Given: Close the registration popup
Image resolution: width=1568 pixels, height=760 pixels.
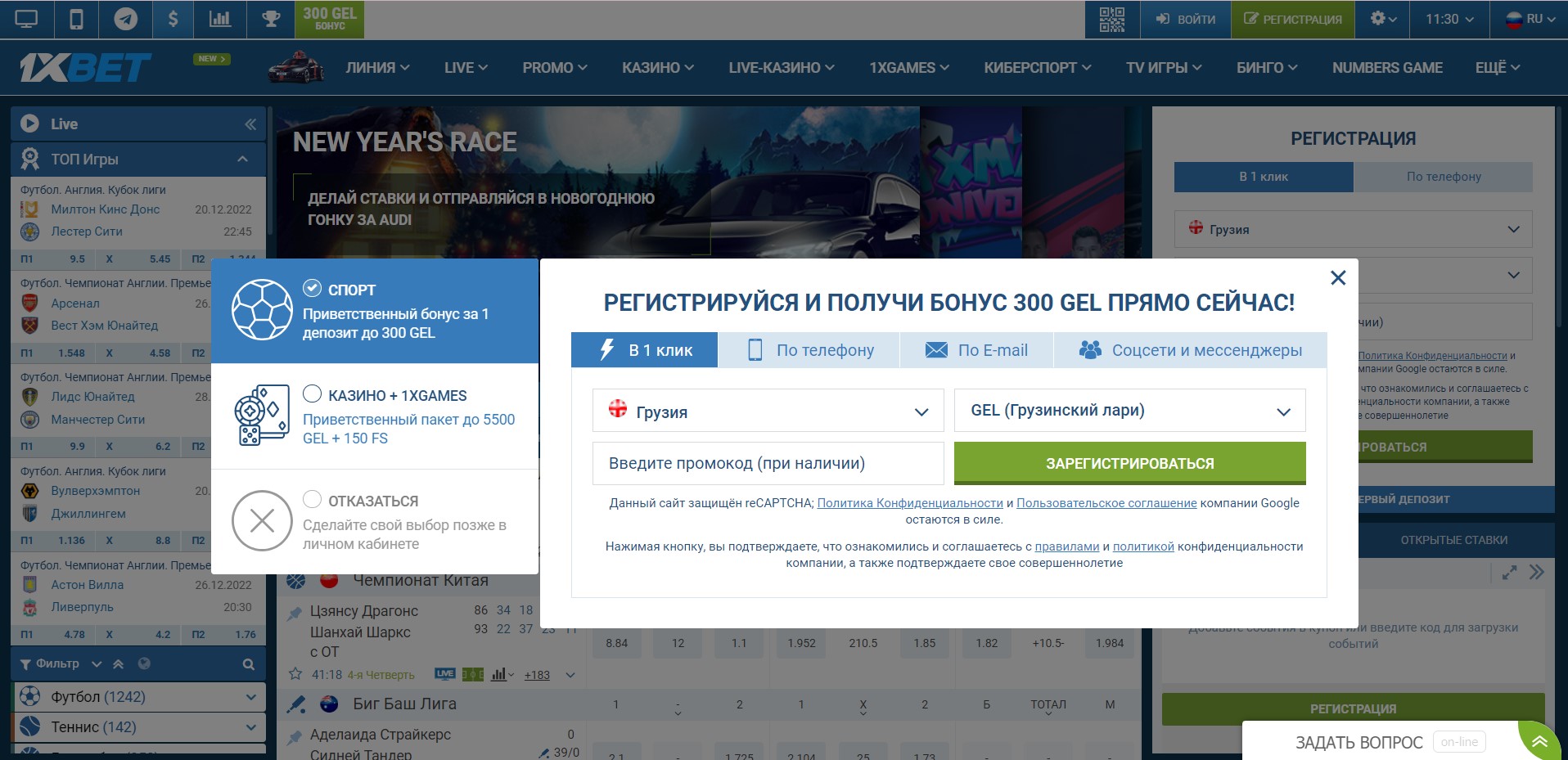Looking at the screenshot, I should coord(1338,278).
